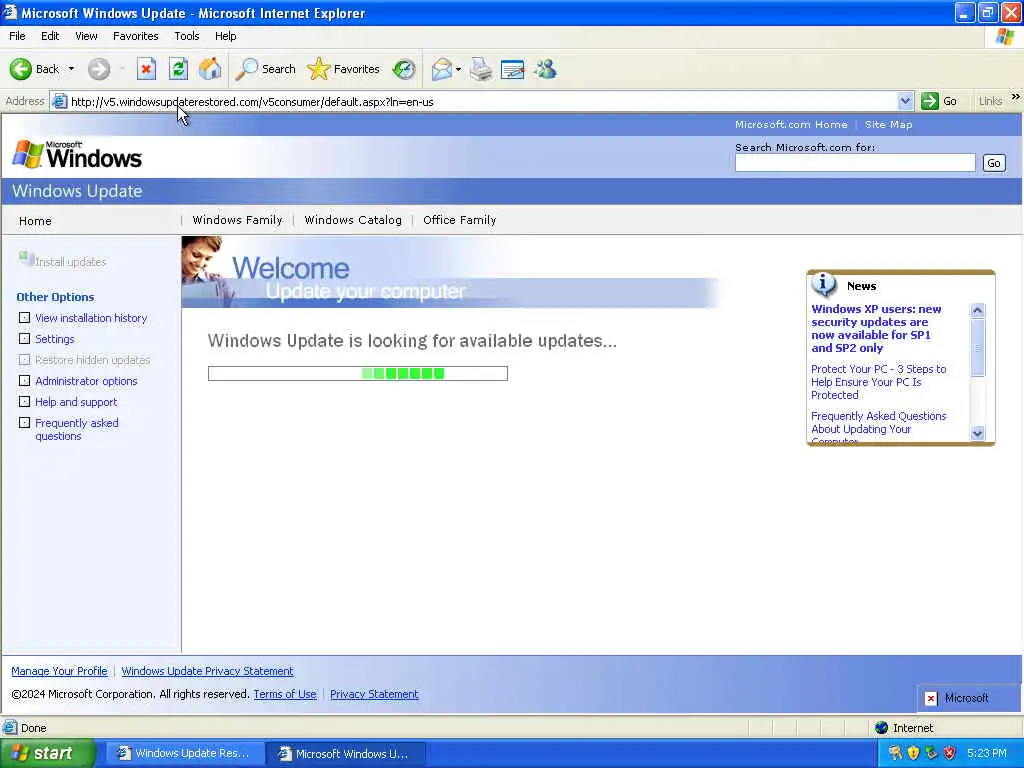1024x768 pixels.
Task: Open the Tools menu
Action: [186, 36]
